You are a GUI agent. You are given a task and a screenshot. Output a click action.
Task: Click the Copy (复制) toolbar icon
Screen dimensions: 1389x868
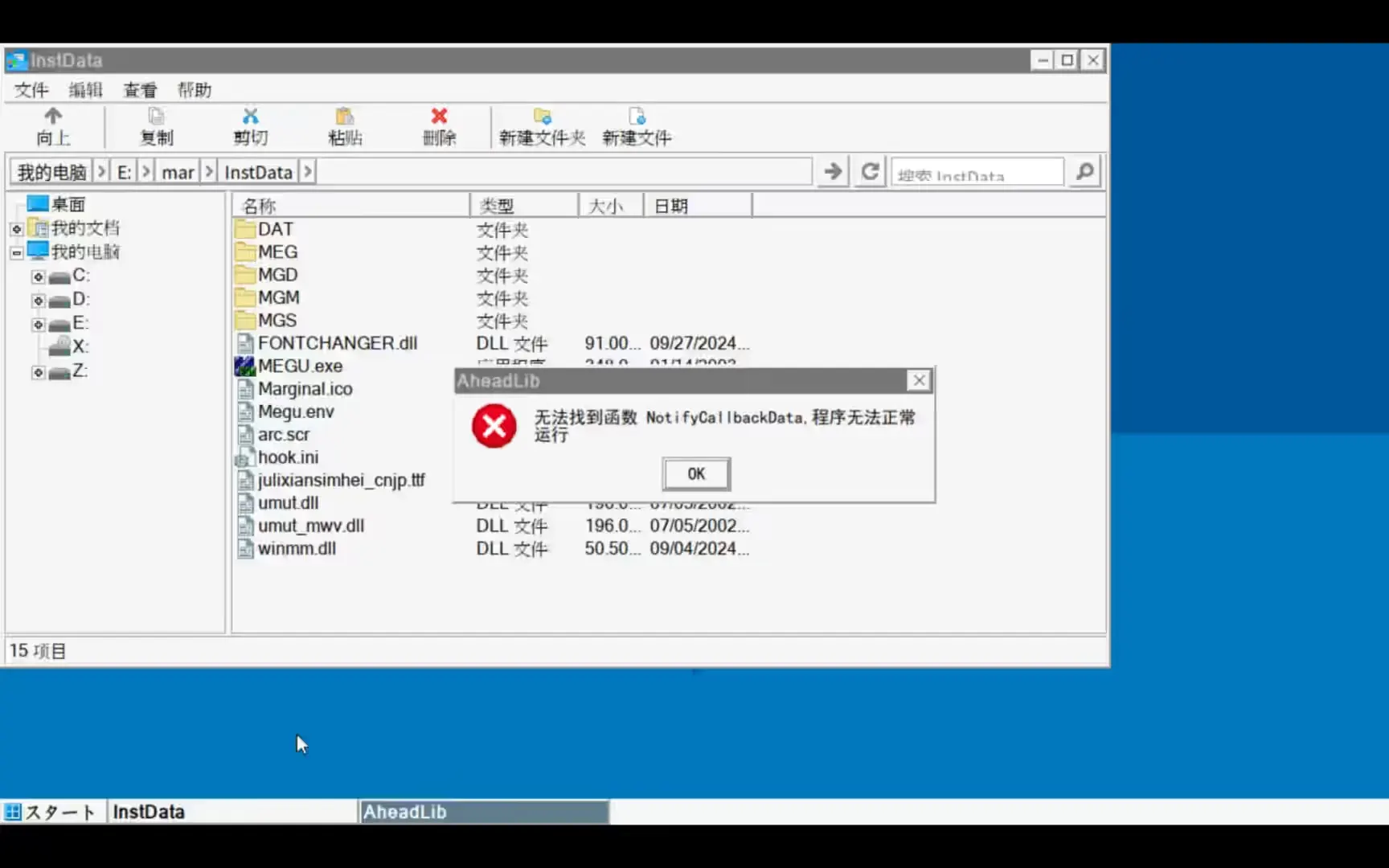156,117
